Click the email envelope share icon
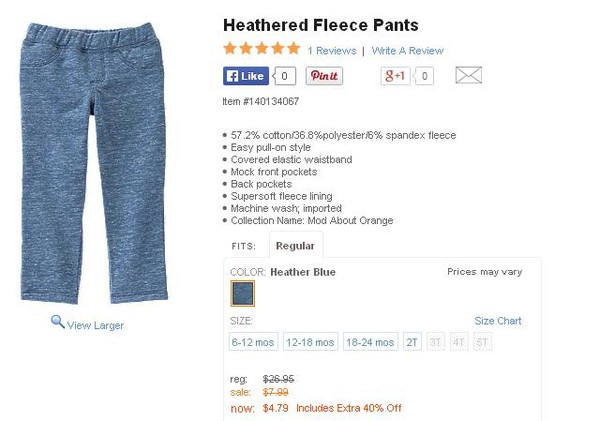The height and width of the screenshot is (421, 600). pyautogui.click(x=468, y=75)
